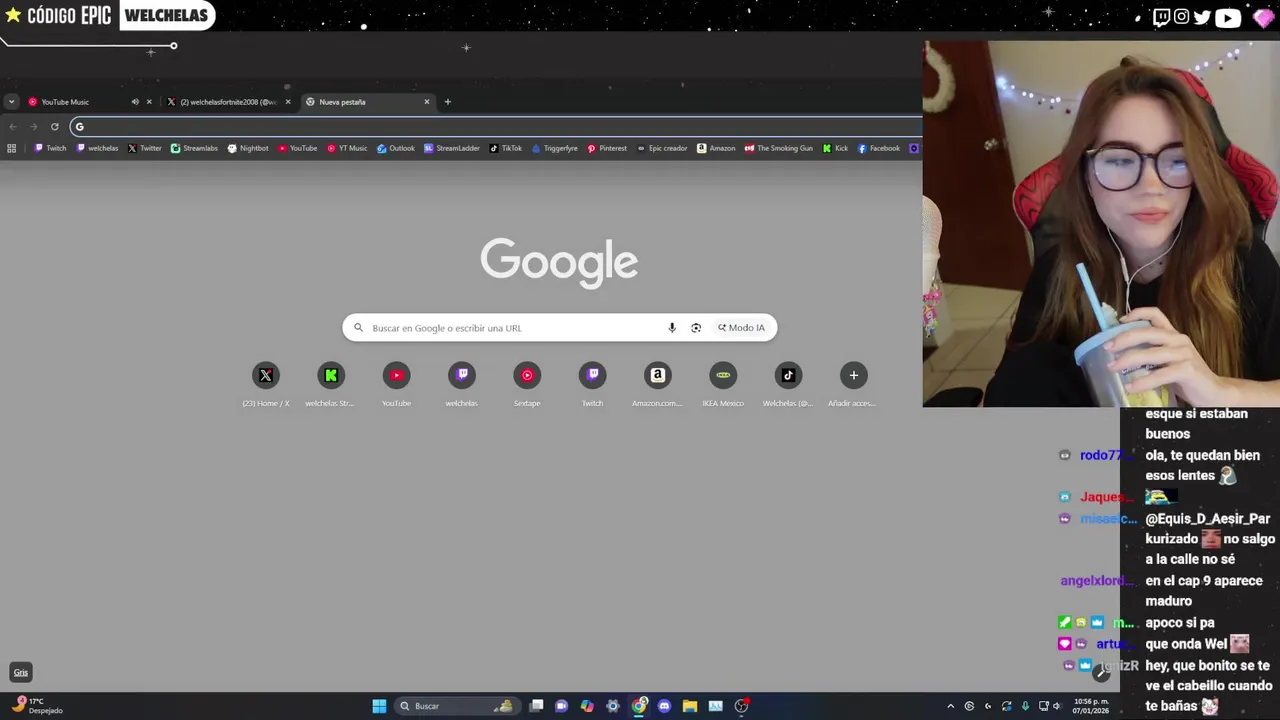Open the Welchelas TikTok shortcut tile

[788, 384]
